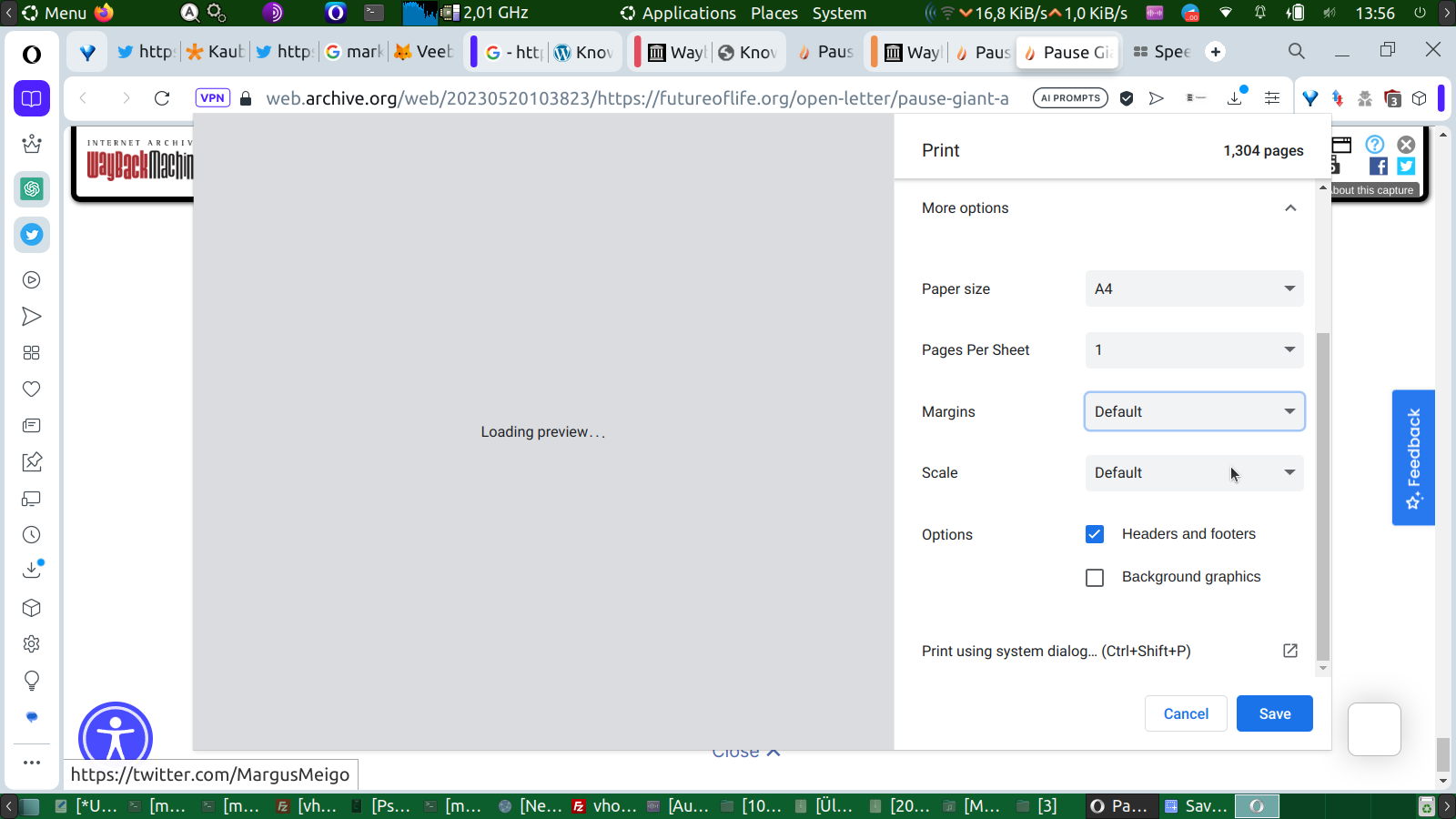This screenshot has height=819, width=1456.
Task: Click the workspaces icon above the sidebar
Action: (32, 98)
